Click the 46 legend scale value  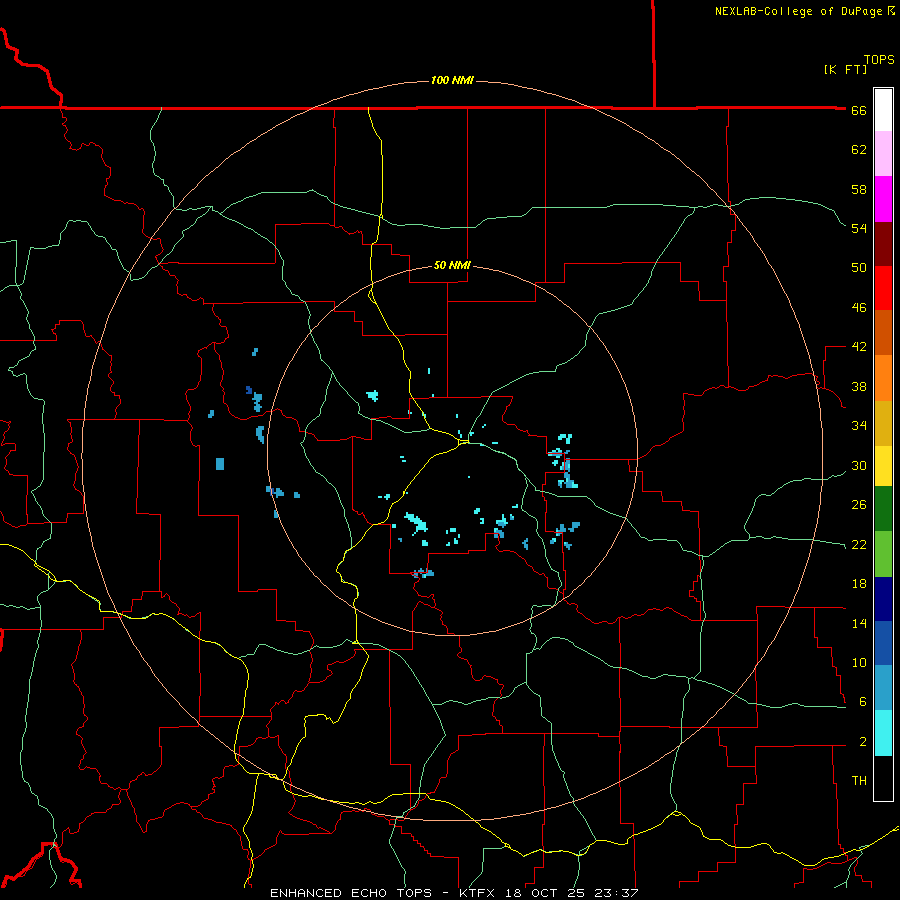coord(859,308)
